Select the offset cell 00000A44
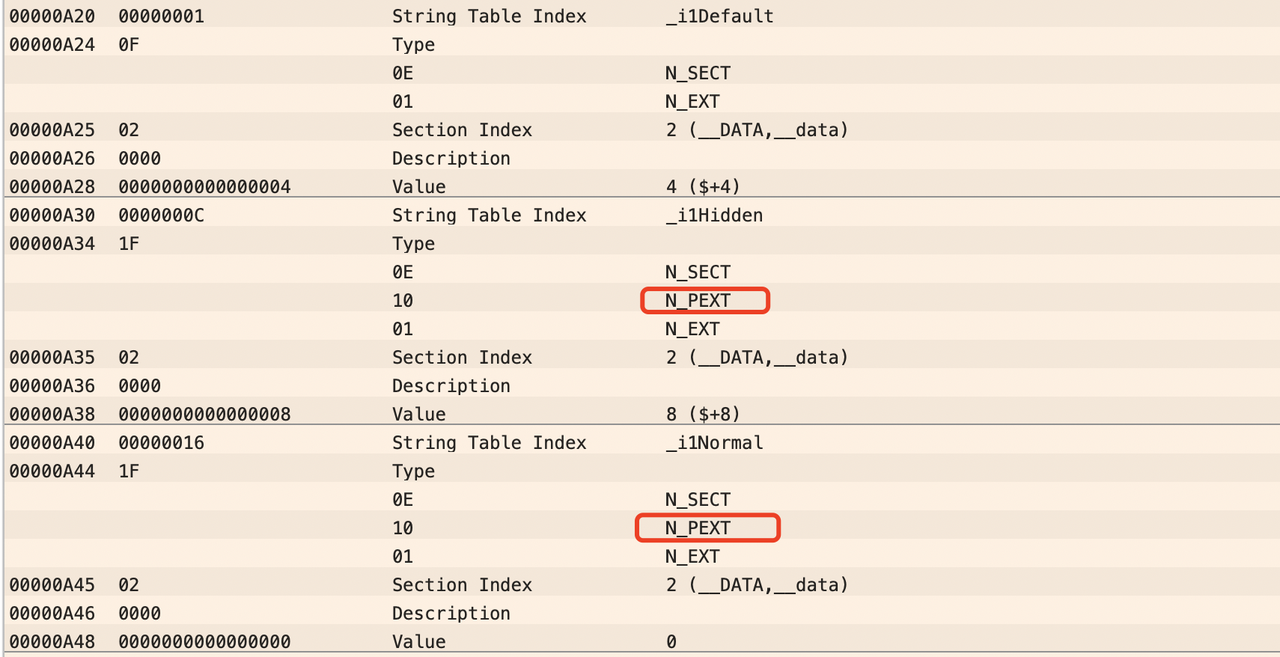Viewport: 1280px width, 657px height. pyautogui.click(x=52, y=470)
